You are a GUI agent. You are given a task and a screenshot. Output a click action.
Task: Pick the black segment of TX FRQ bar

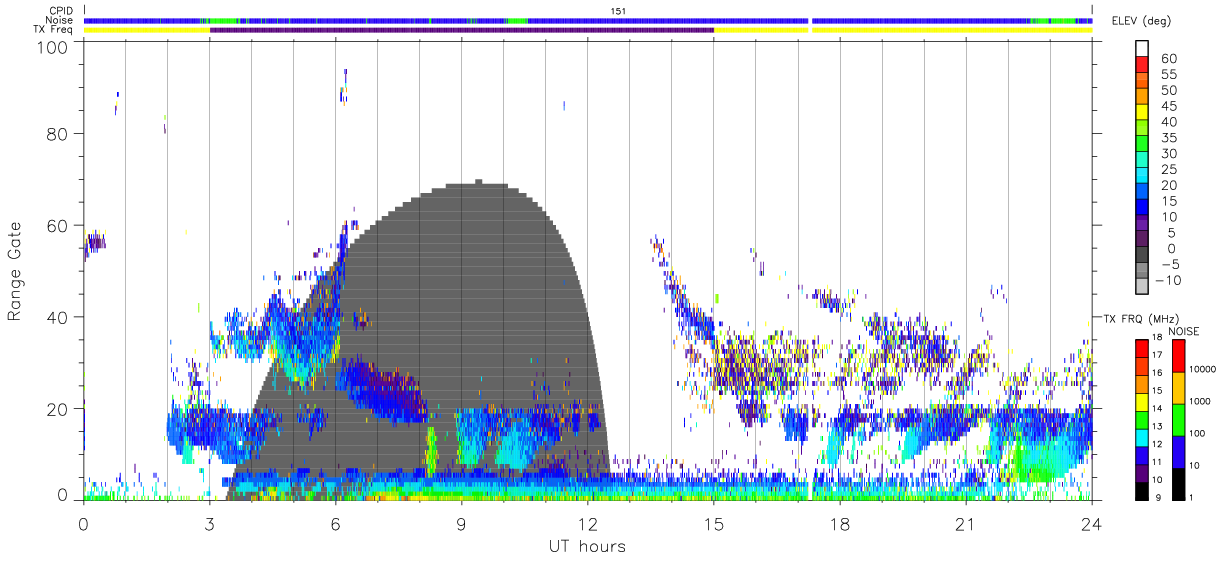(x=1143, y=491)
